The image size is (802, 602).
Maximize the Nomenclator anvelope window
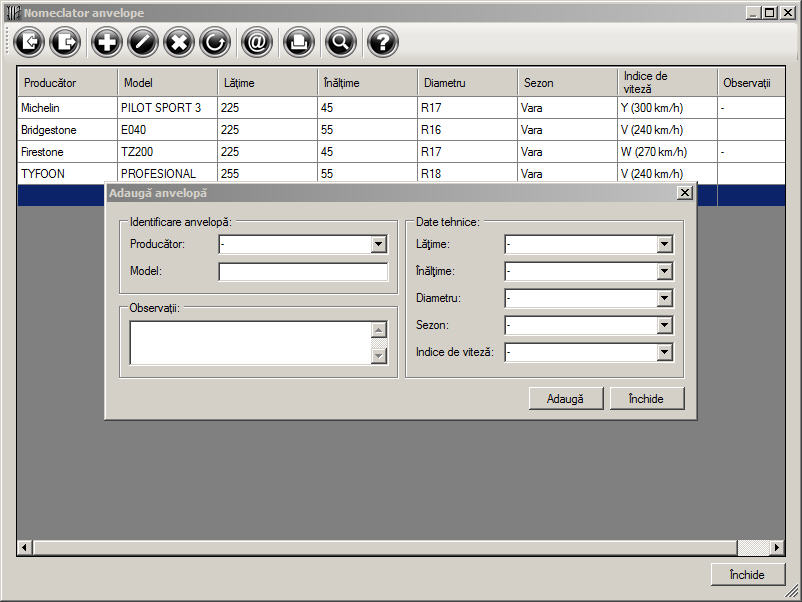[769, 13]
